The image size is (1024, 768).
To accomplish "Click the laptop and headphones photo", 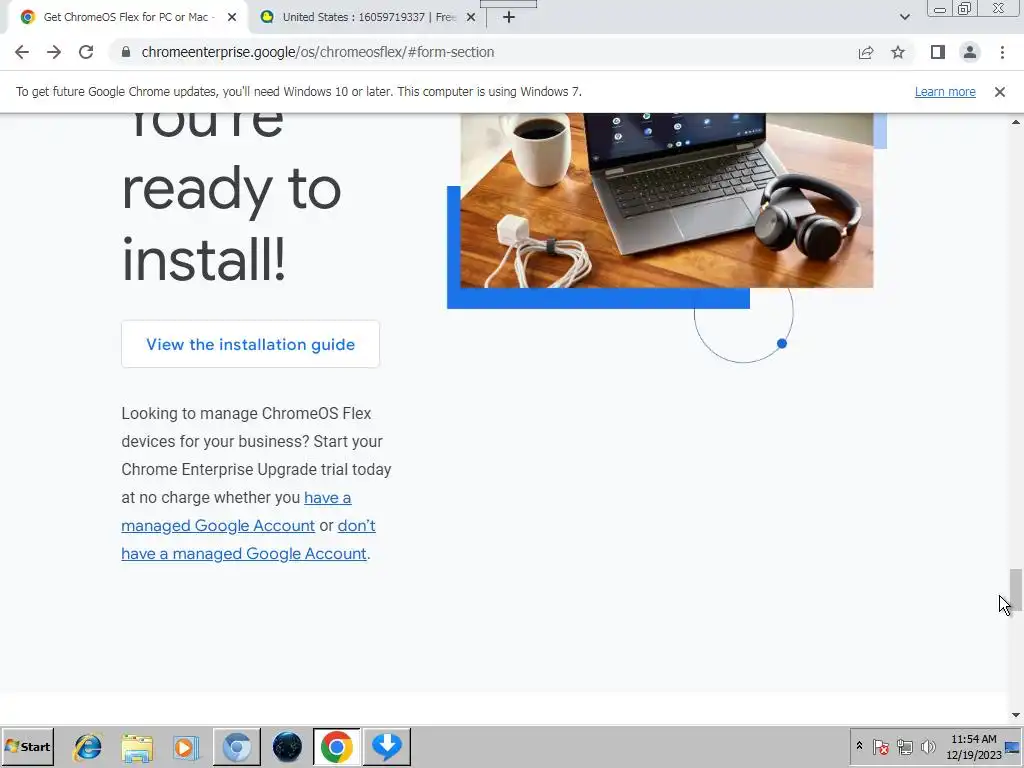I will click(667, 200).
